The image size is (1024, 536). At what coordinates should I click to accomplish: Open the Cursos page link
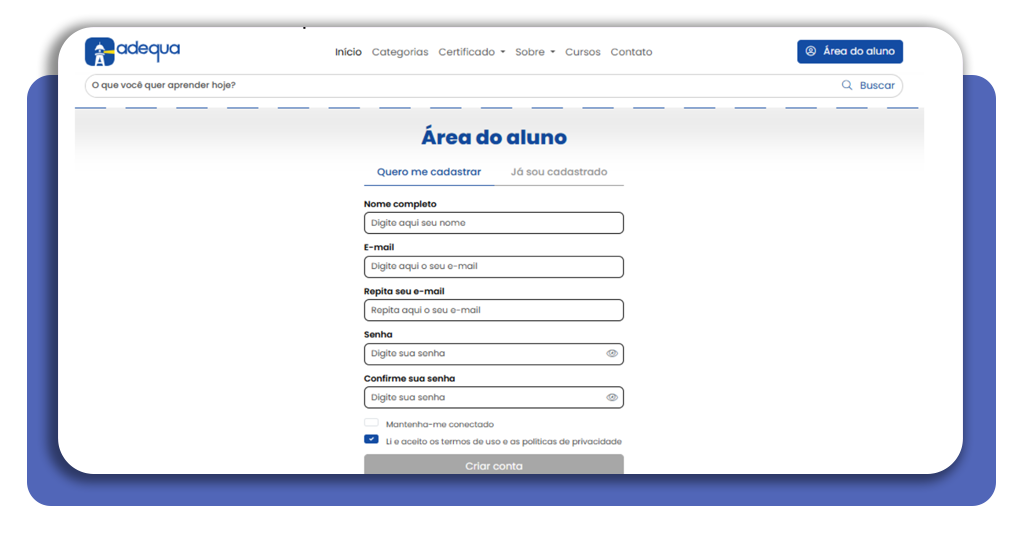(x=582, y=52)
